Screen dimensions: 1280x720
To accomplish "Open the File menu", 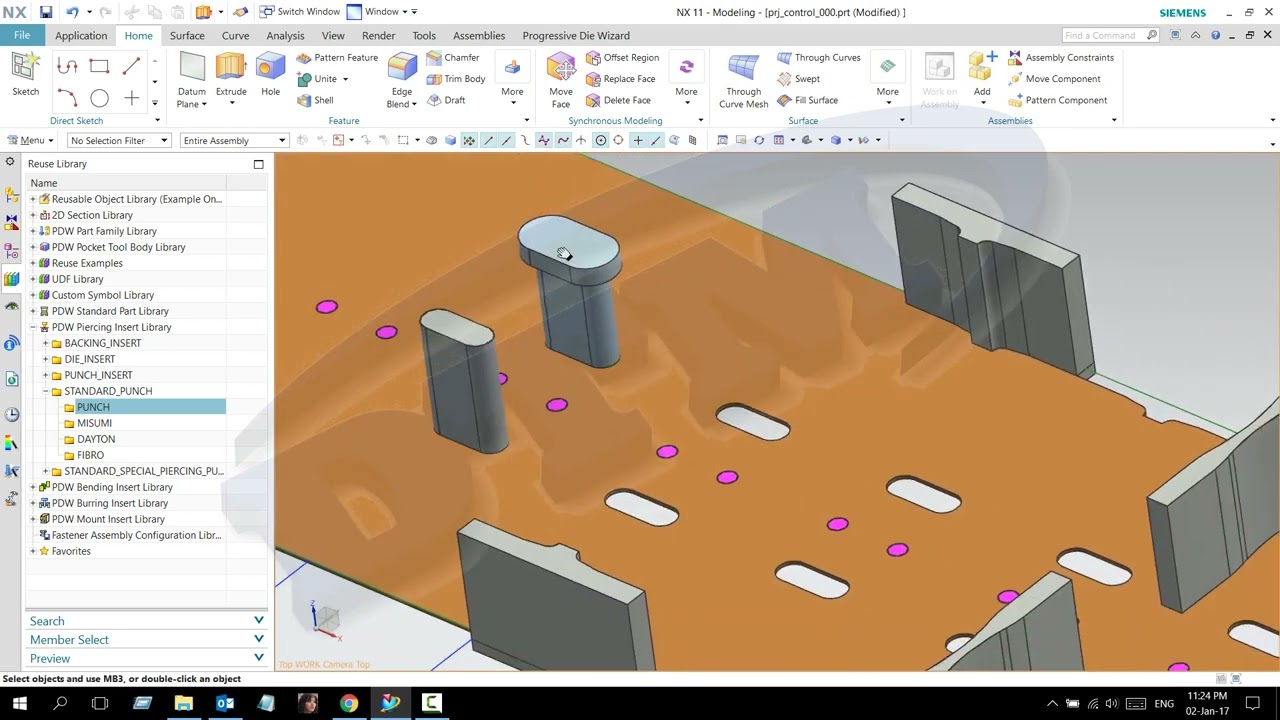I will coord(22,35).
